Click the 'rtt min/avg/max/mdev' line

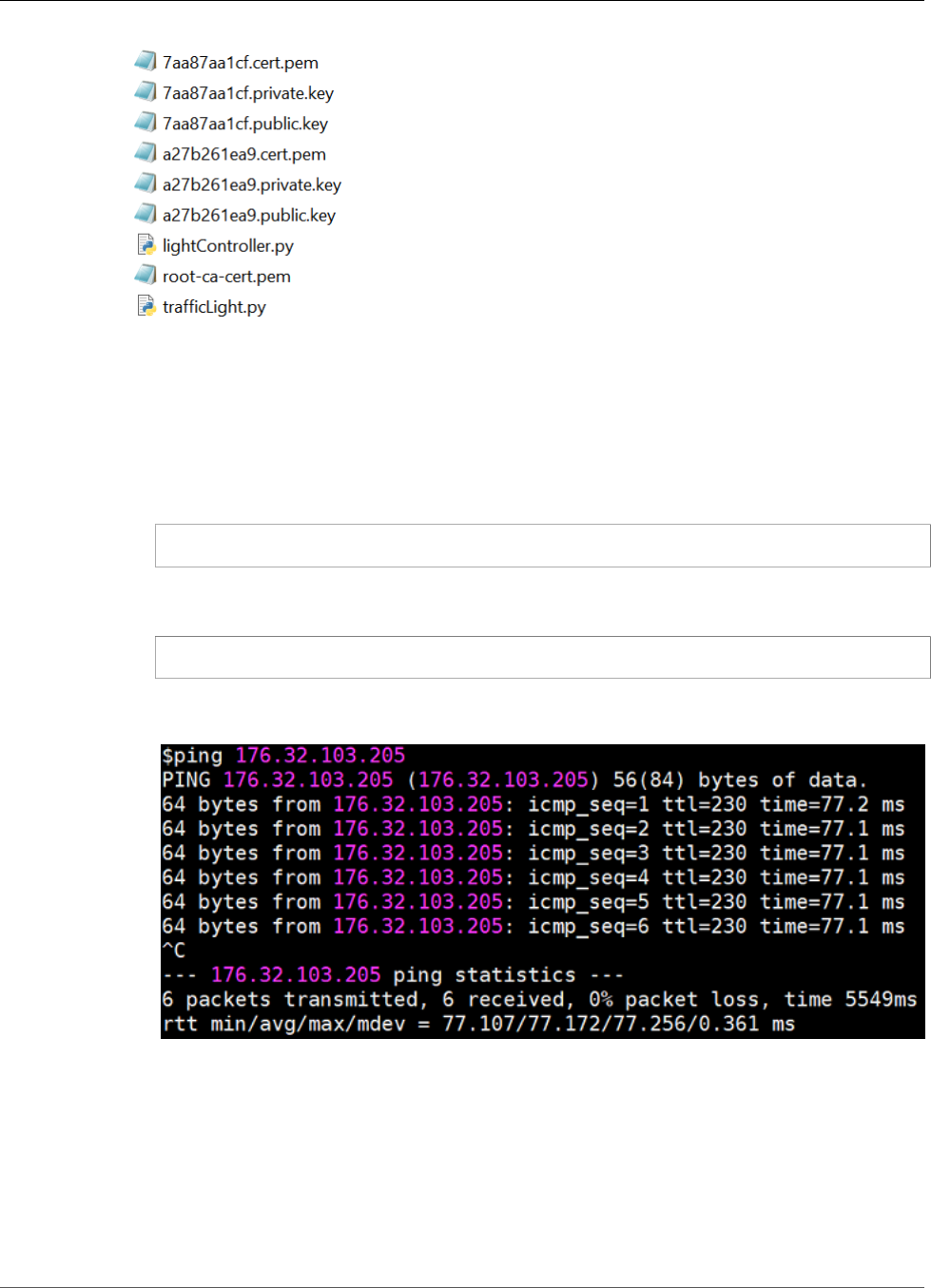click(478, 1025)
